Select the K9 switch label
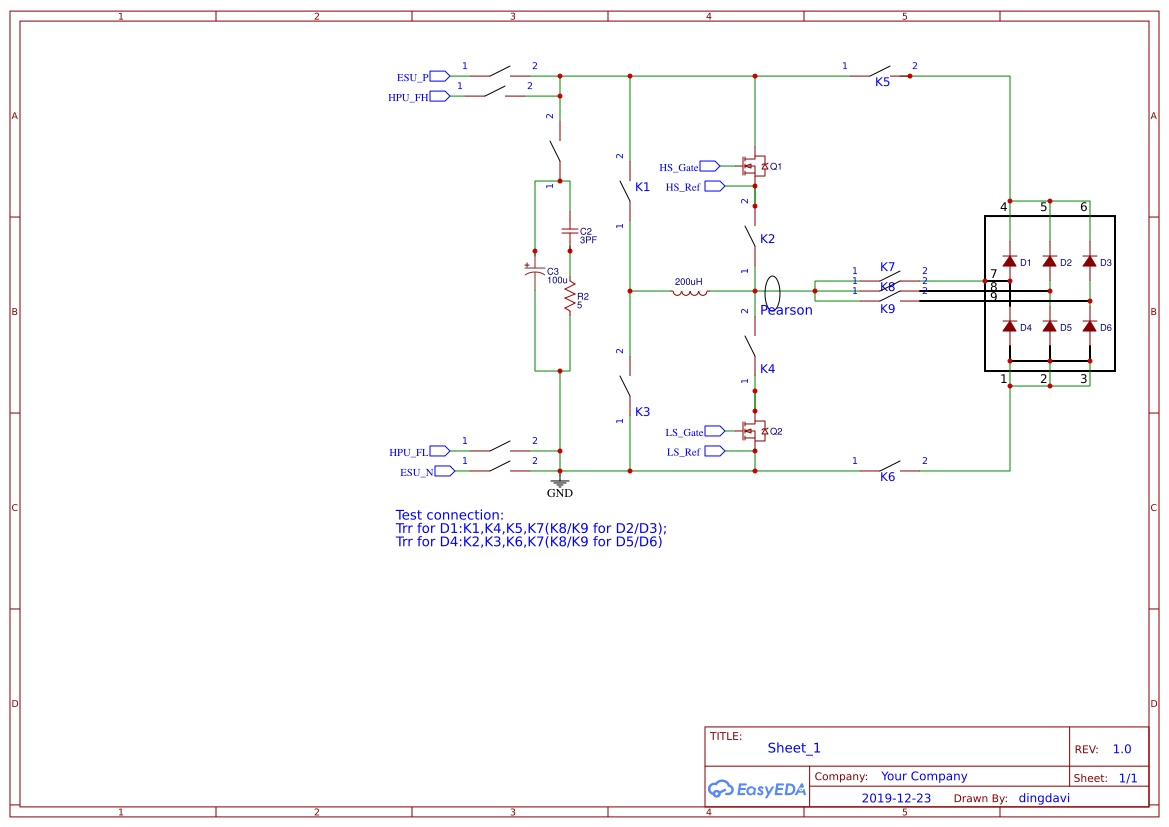 pyautogui.click(x=887, y=309)
